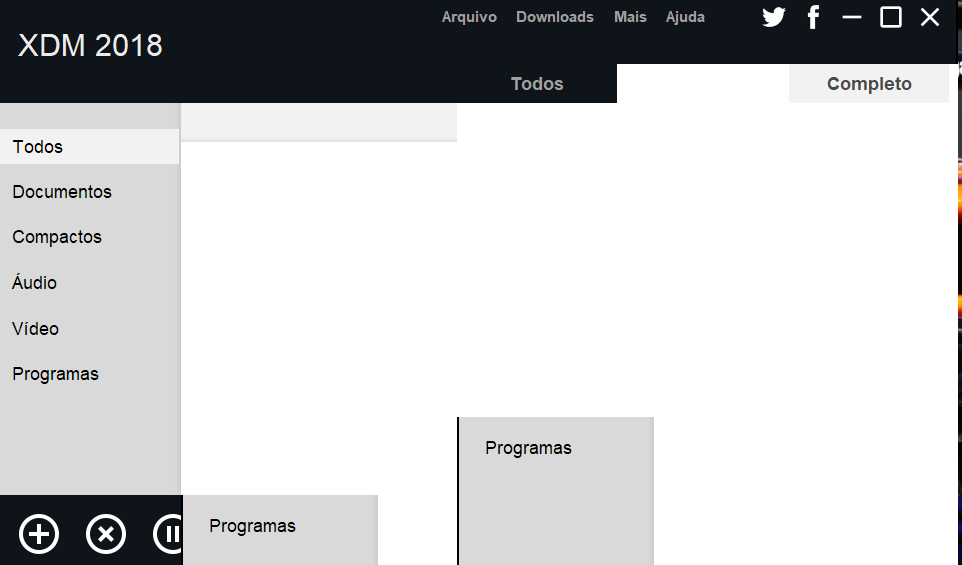The width and height of the screenshot is (962, 565).
Task: Switch to the Todos tab in header
Action: 537,83
